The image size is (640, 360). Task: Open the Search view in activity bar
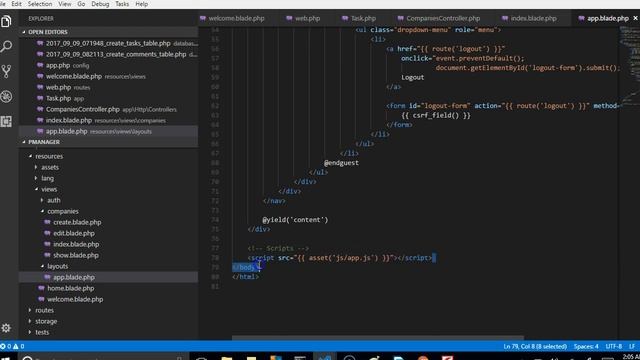pos(6,46)
